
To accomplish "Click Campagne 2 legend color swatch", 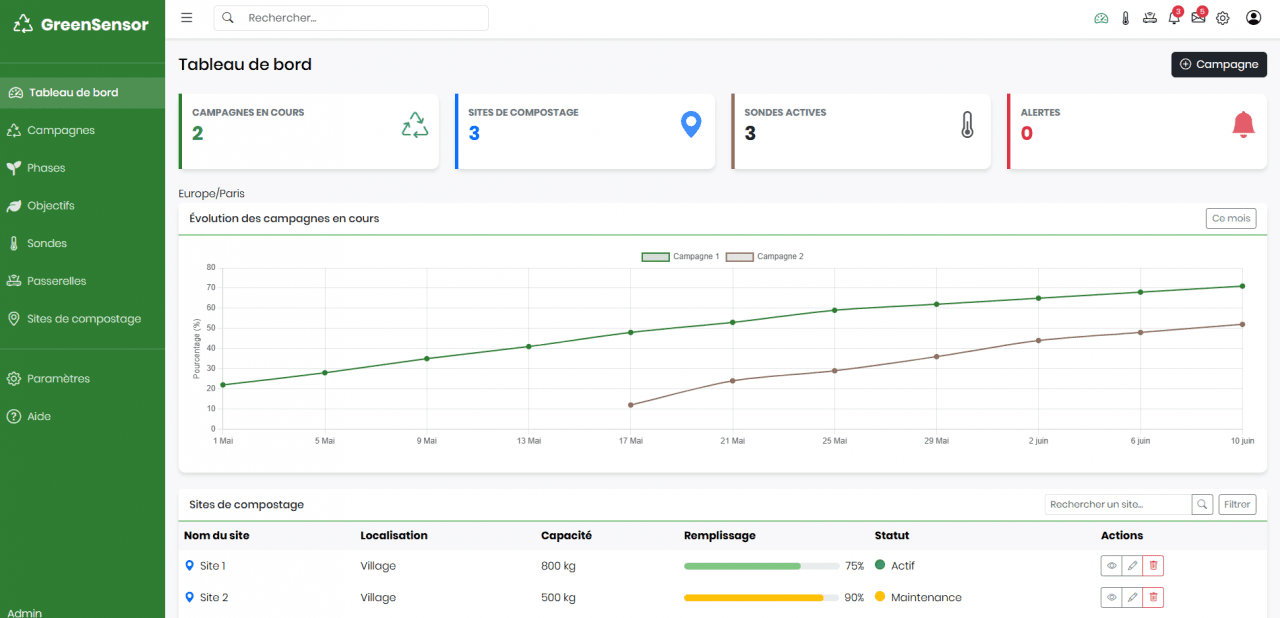I will (739, 257).
